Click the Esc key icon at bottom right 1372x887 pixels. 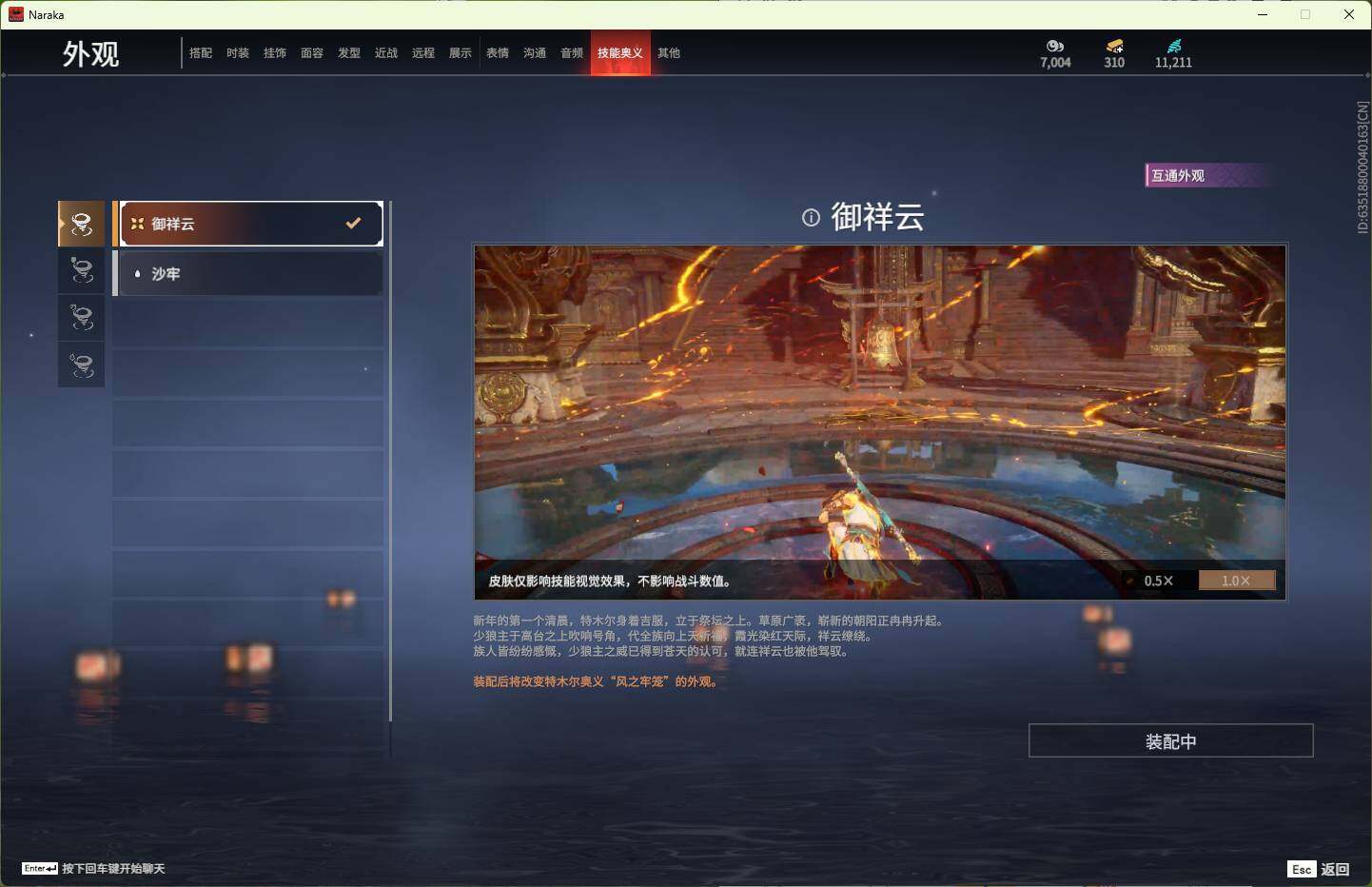pos(1302,869)
